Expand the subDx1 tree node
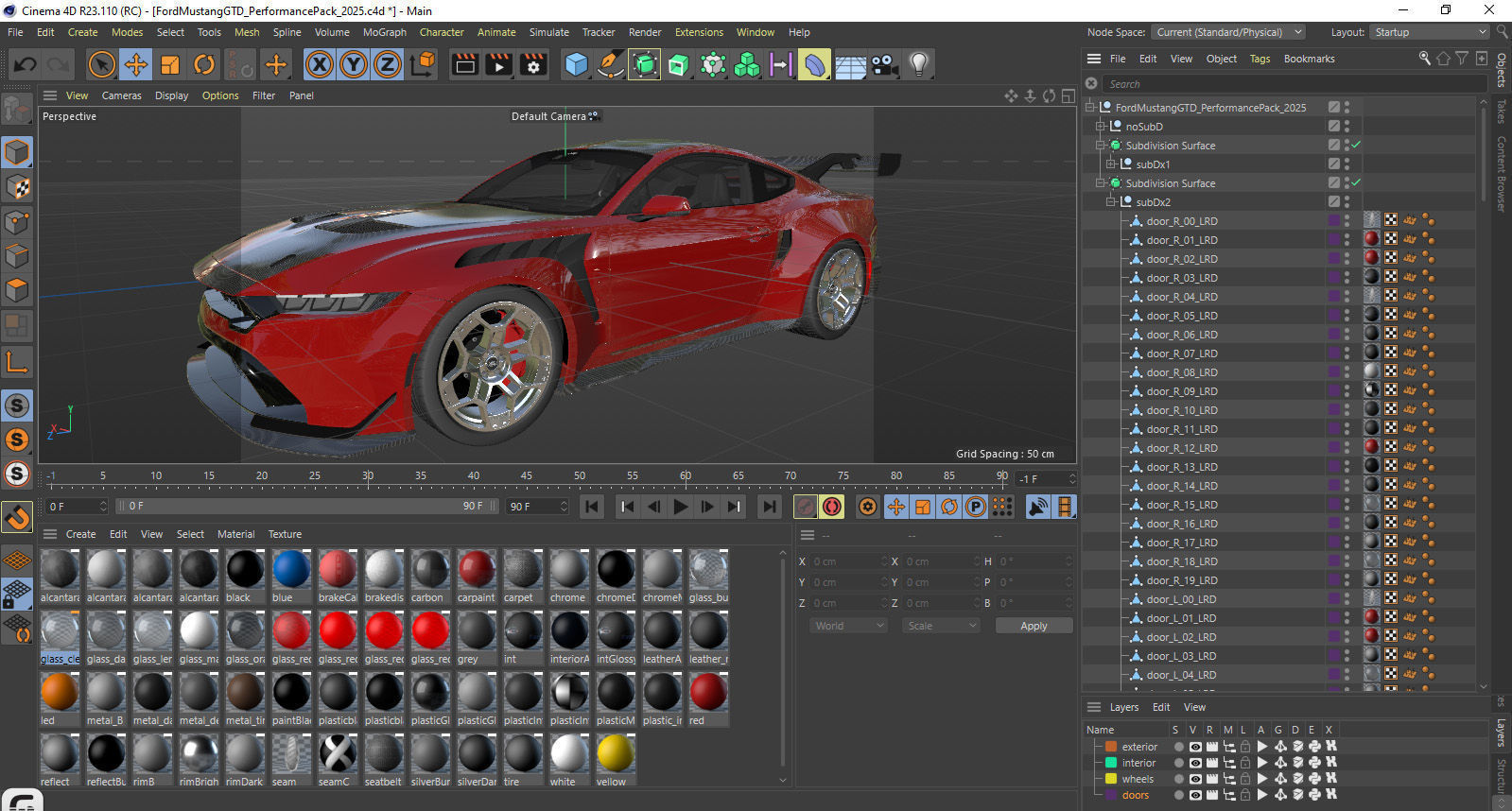 1111,164
